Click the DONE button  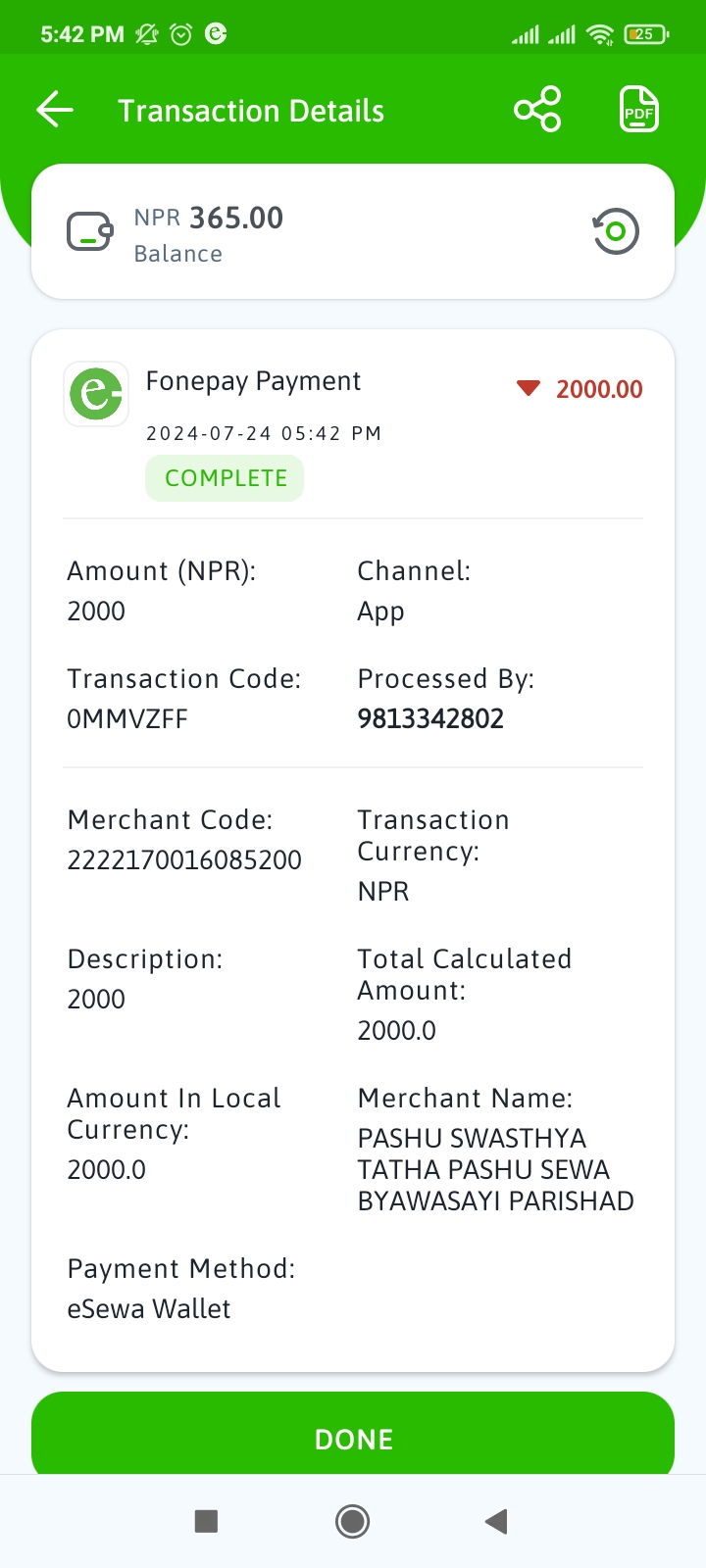pos(353,1437)
